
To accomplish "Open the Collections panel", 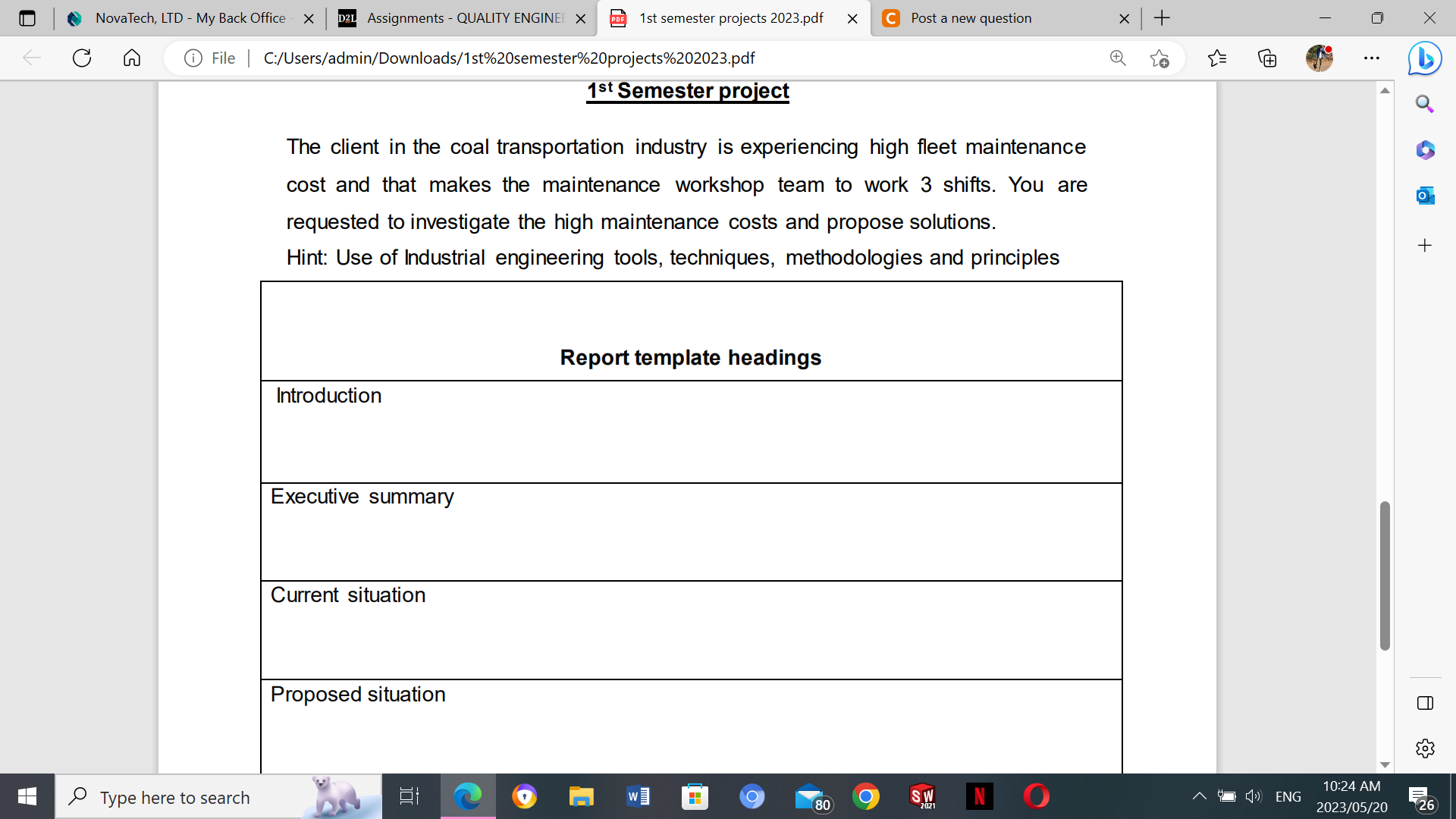I will point(1266,58).
